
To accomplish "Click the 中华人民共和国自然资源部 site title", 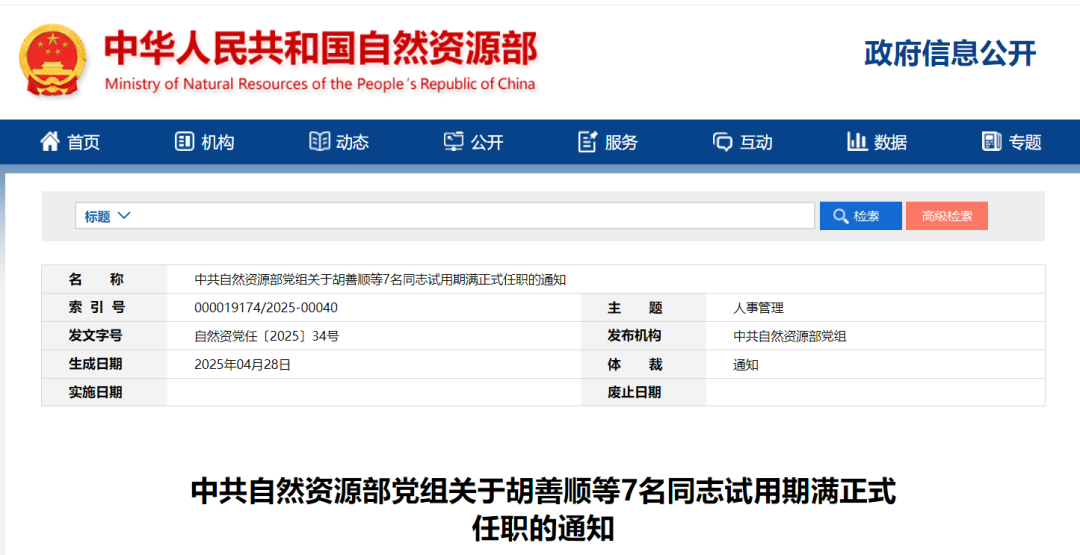I will [321, 48].
